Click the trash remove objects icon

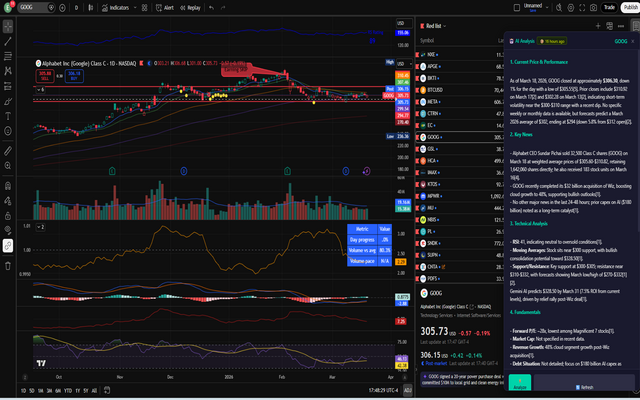tap(8, 266)
